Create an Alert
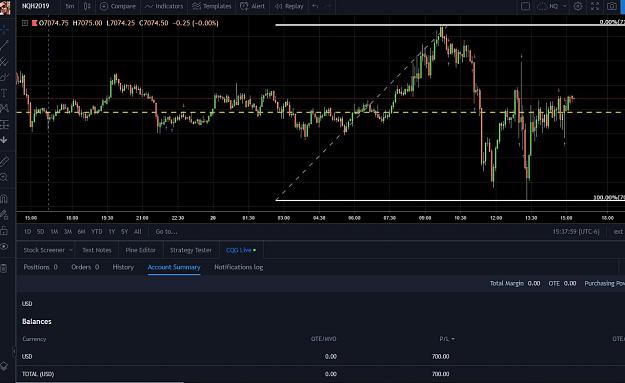Image resolution: width=625 pixels, height=383 pixels. pyautogui.click(x=252, y=6)
